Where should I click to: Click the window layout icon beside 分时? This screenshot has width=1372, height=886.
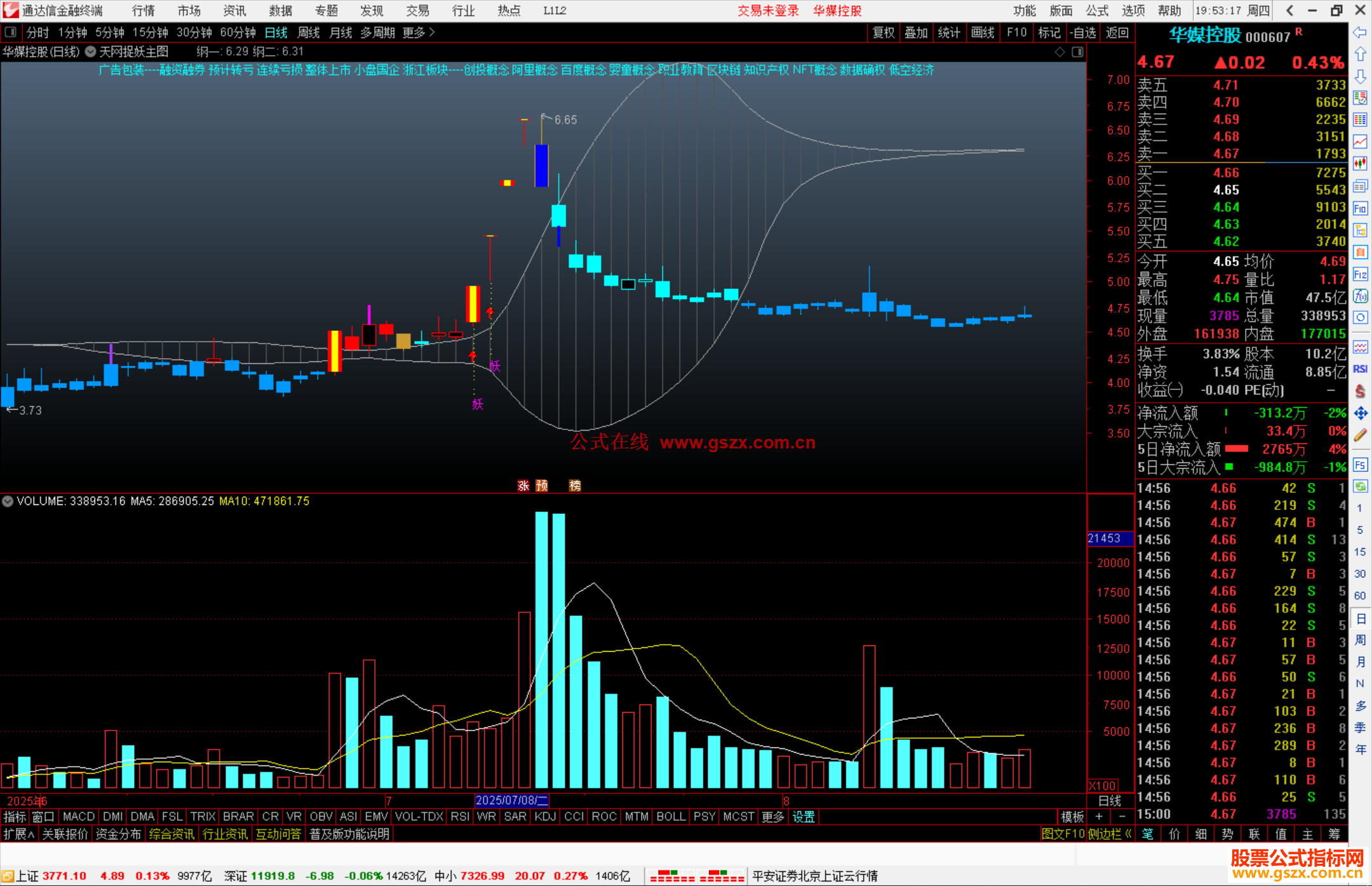(11, 32)
